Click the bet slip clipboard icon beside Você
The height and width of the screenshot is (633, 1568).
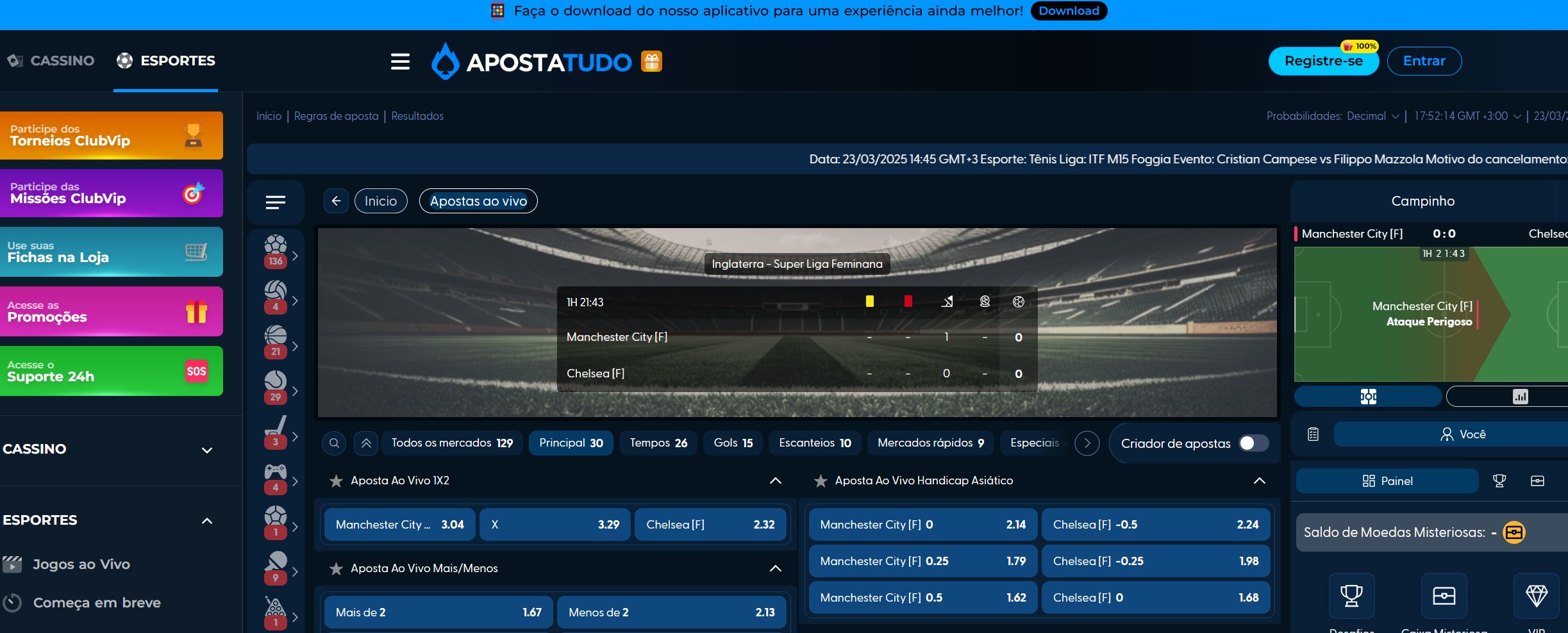coord(1313,434)
